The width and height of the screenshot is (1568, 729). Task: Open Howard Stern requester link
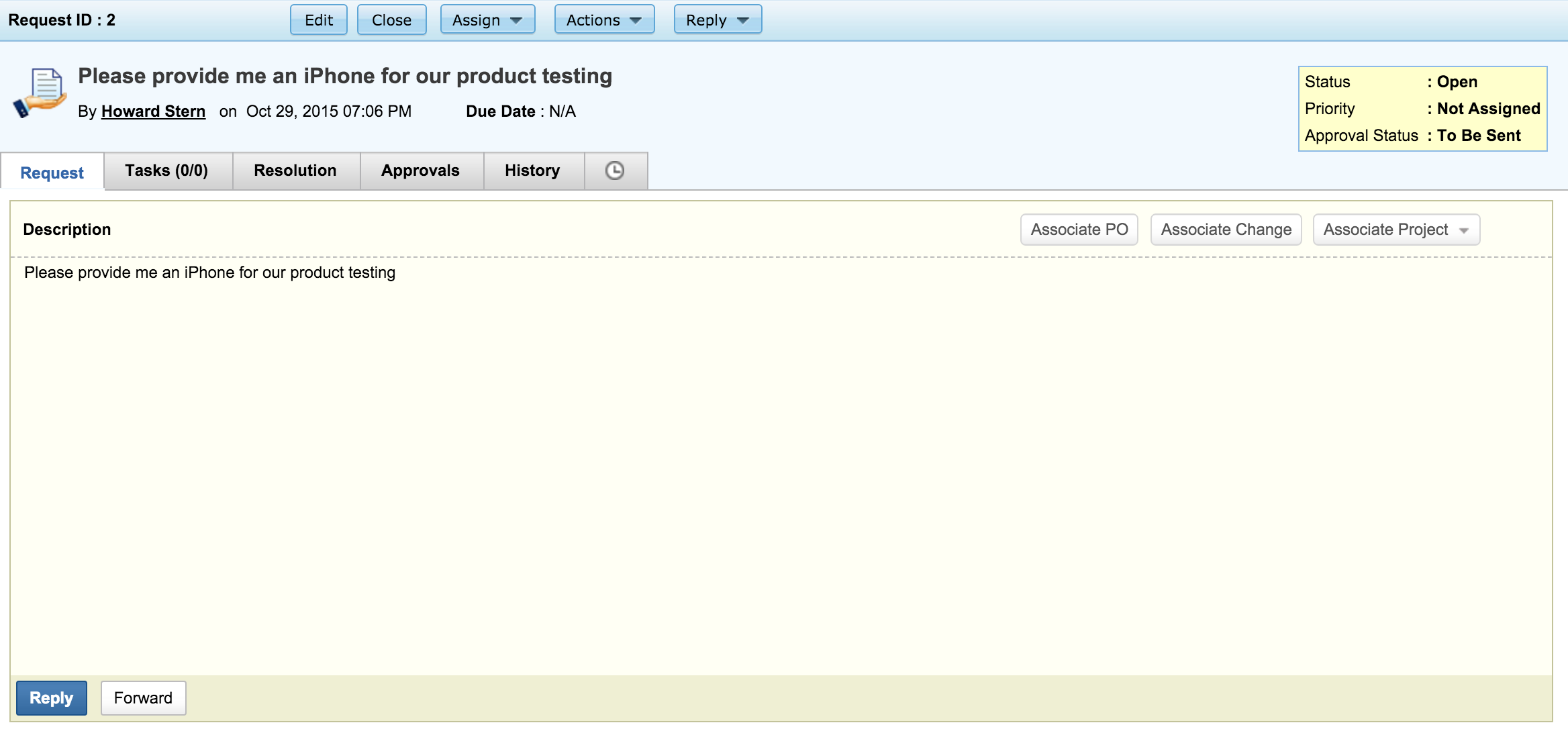153,111
